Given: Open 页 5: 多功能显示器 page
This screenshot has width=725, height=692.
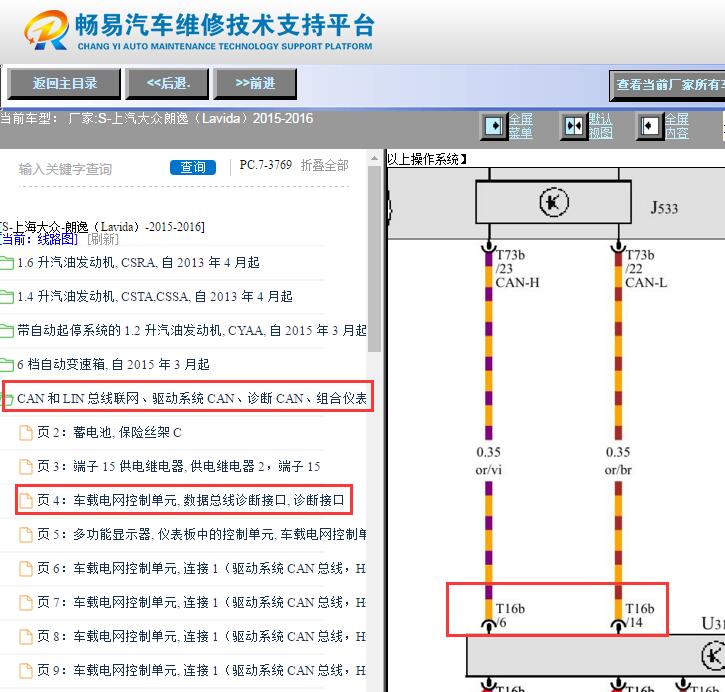Looking at the screenshot, I should (202, 534).
